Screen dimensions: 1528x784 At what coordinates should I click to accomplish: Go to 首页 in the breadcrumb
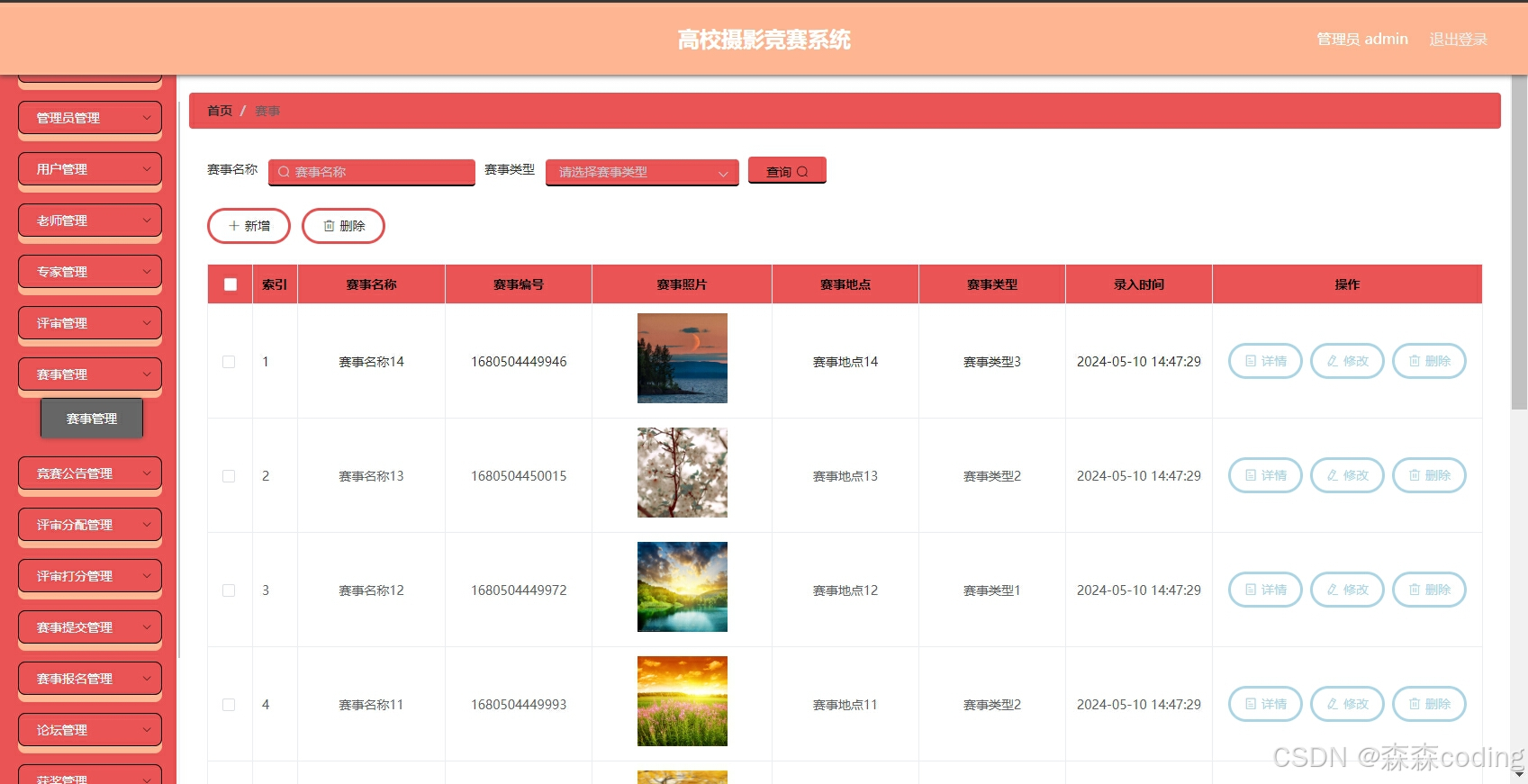tap(220, 111)
